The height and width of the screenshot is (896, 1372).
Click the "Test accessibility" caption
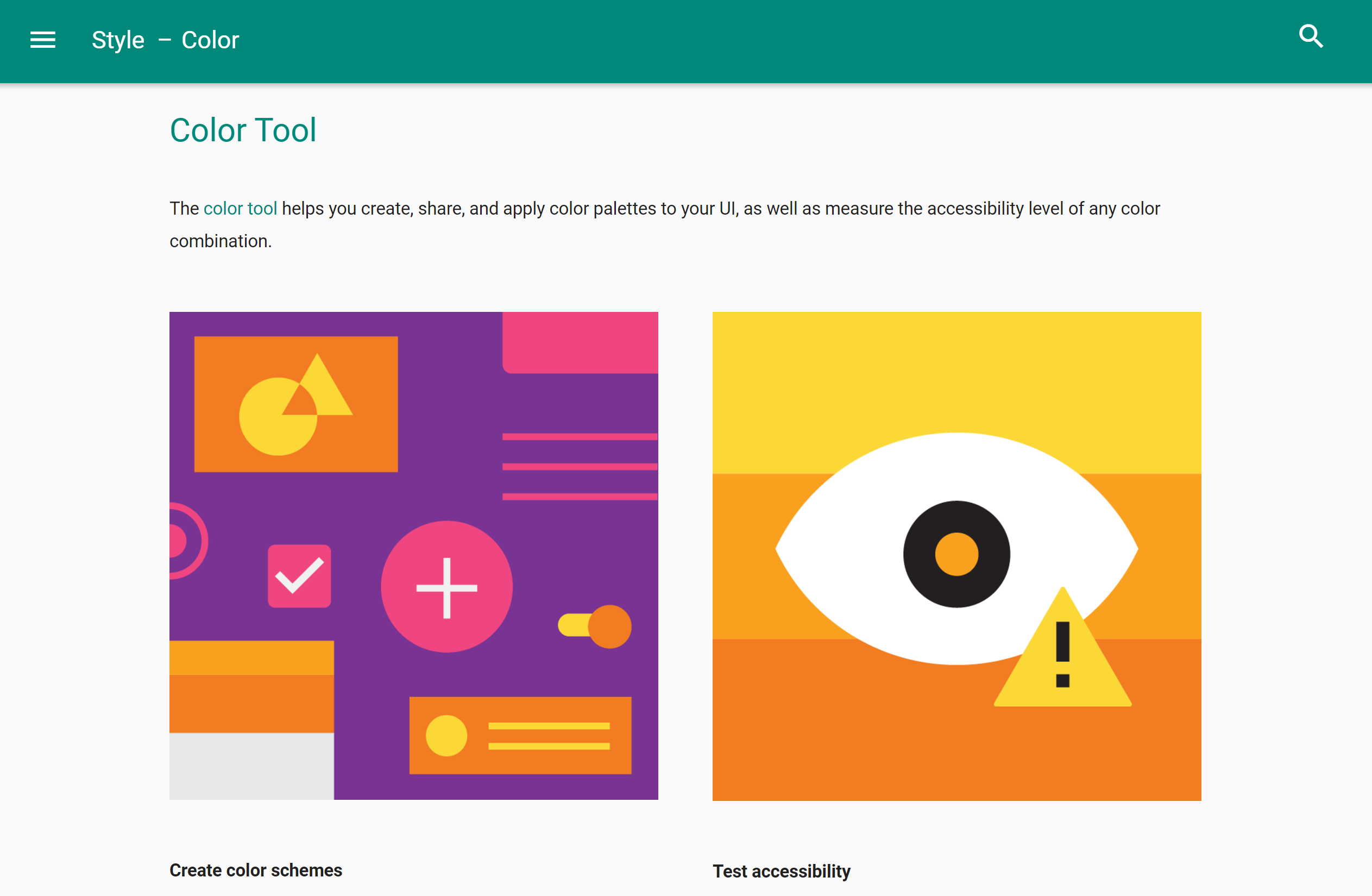click(781, 871)
